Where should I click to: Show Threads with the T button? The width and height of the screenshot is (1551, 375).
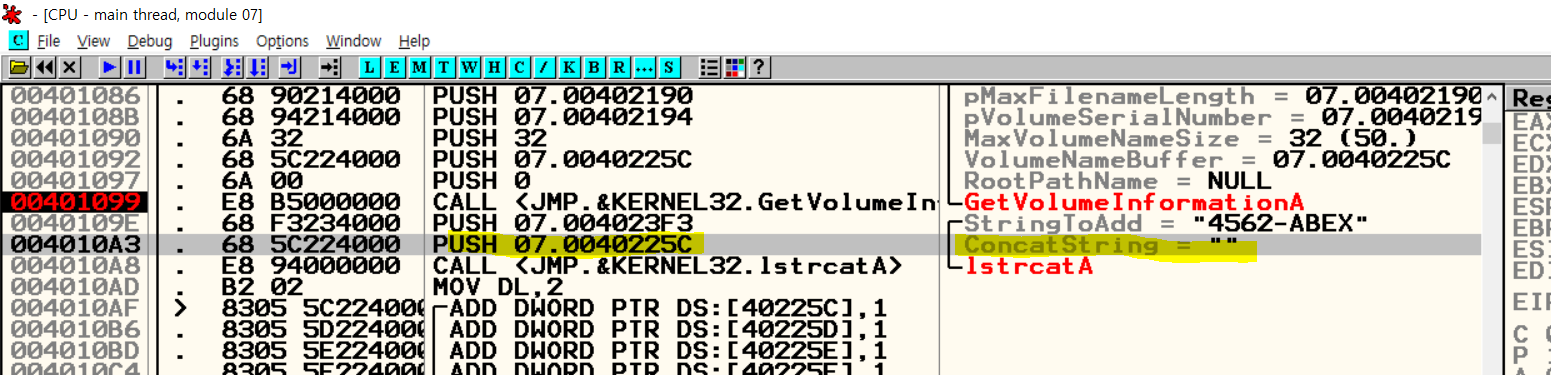pos(444,68)
